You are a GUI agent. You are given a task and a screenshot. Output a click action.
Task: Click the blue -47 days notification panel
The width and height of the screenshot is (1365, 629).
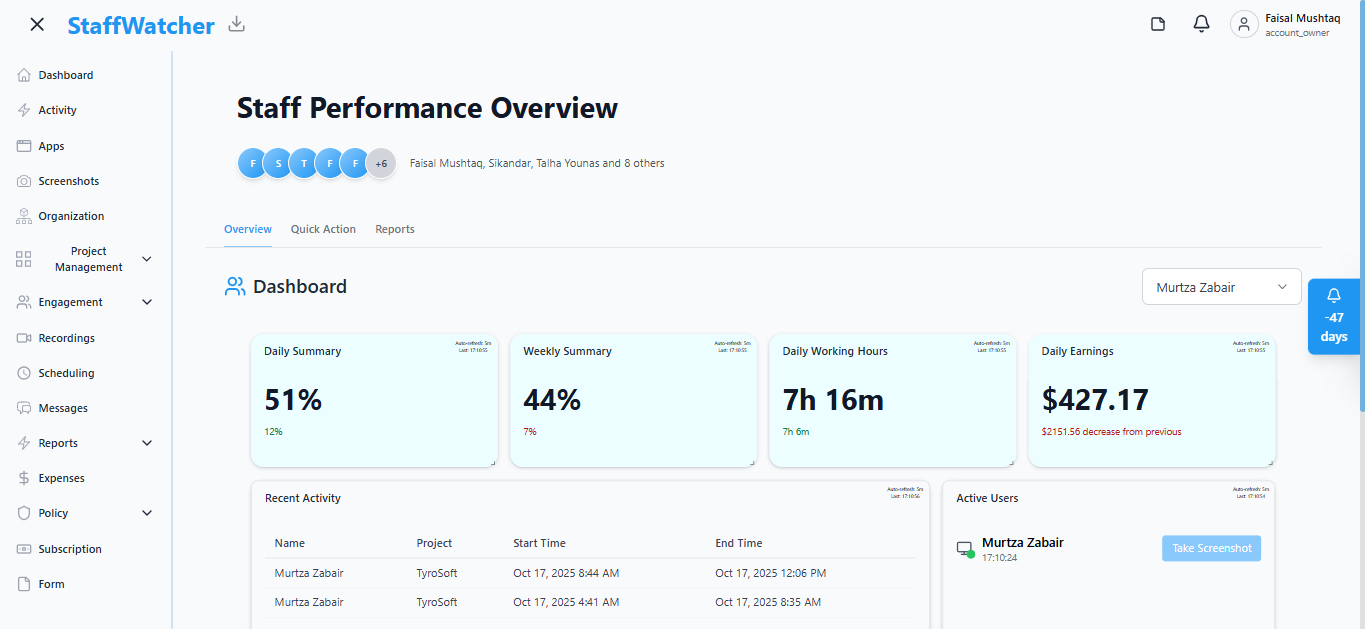[1334, 316]
